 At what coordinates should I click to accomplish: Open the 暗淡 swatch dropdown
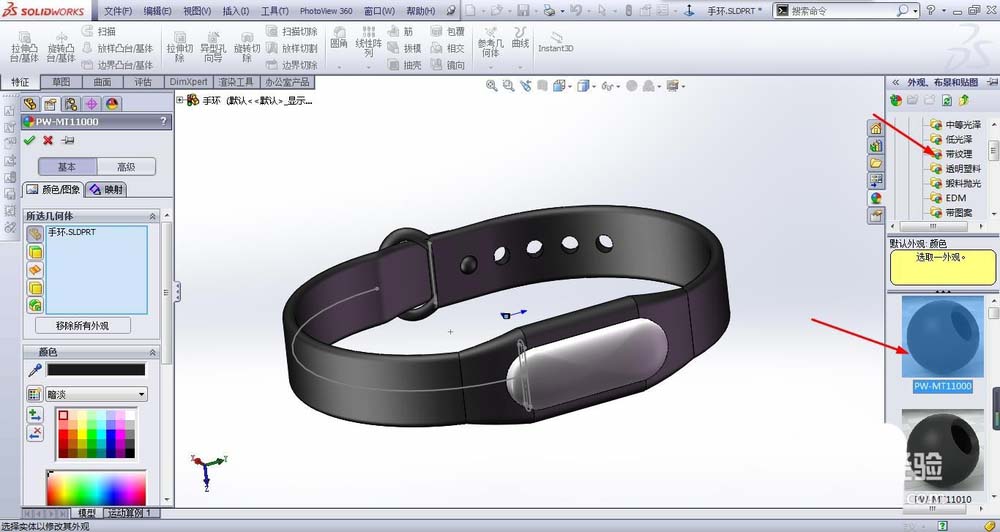(141, 394)
